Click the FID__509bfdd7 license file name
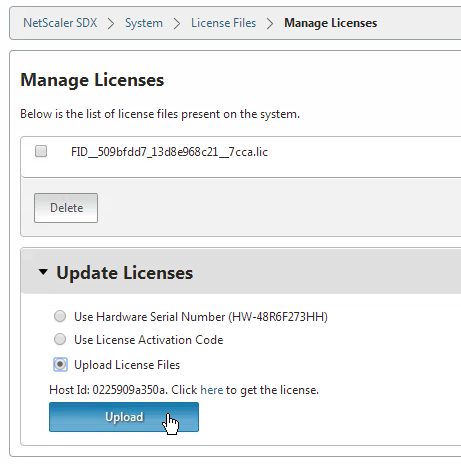This screenshot has width=461, height=464. pos(169,152)
